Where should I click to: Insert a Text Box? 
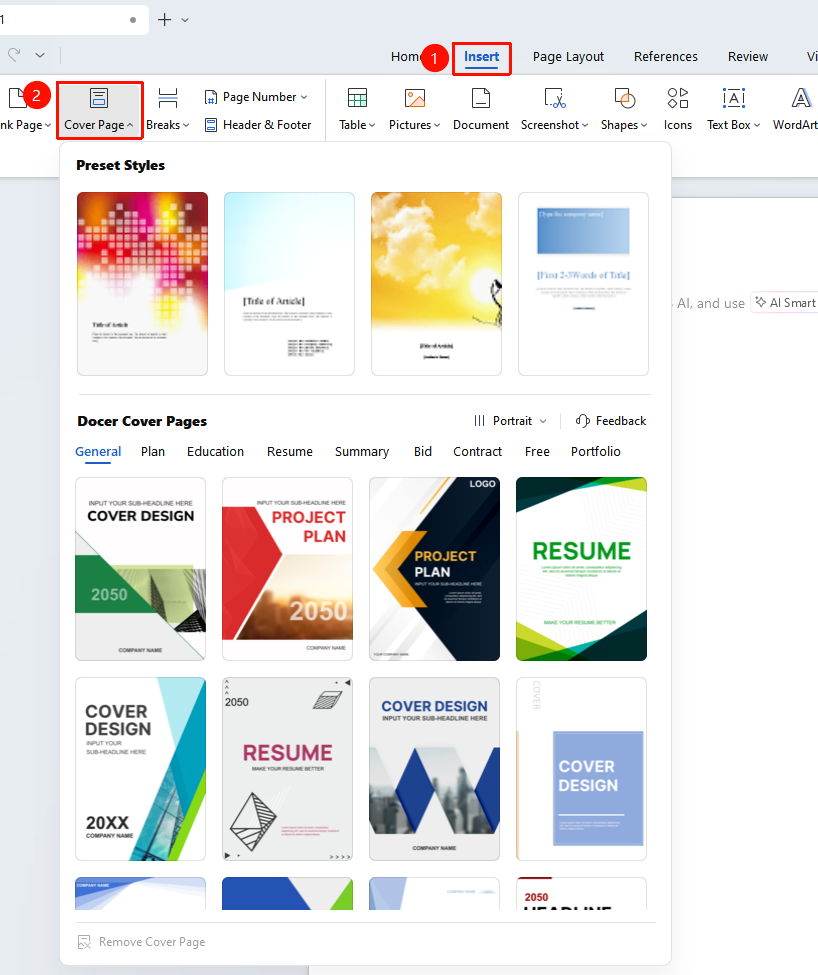coord(733,110)
